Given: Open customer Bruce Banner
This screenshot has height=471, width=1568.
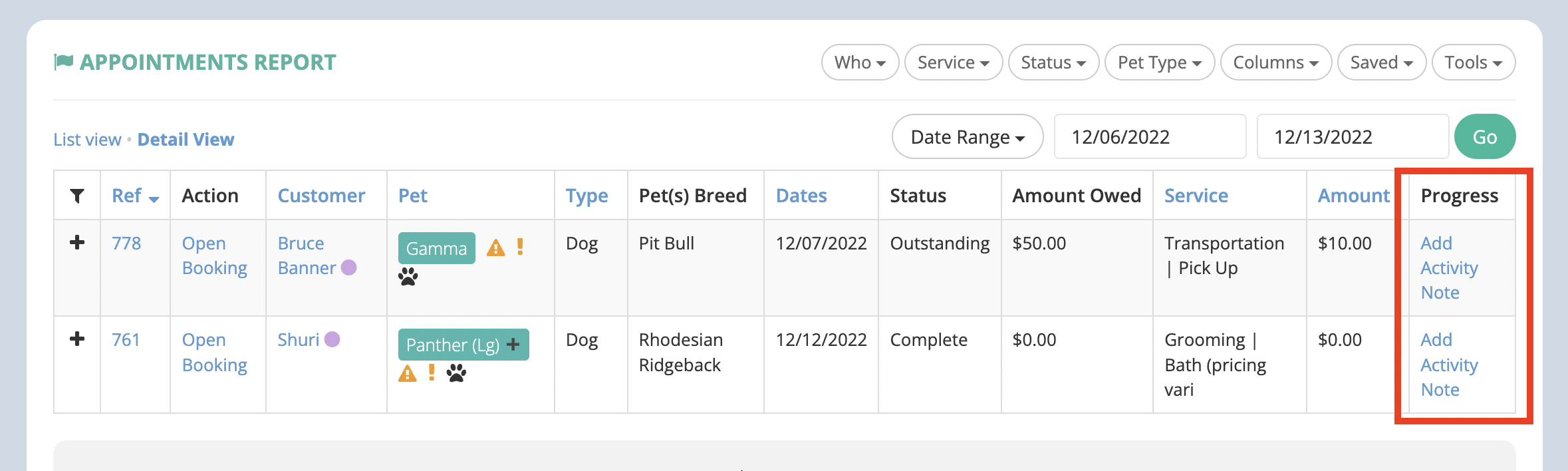Looking at the screenshot, I should [x=307, y=255].
